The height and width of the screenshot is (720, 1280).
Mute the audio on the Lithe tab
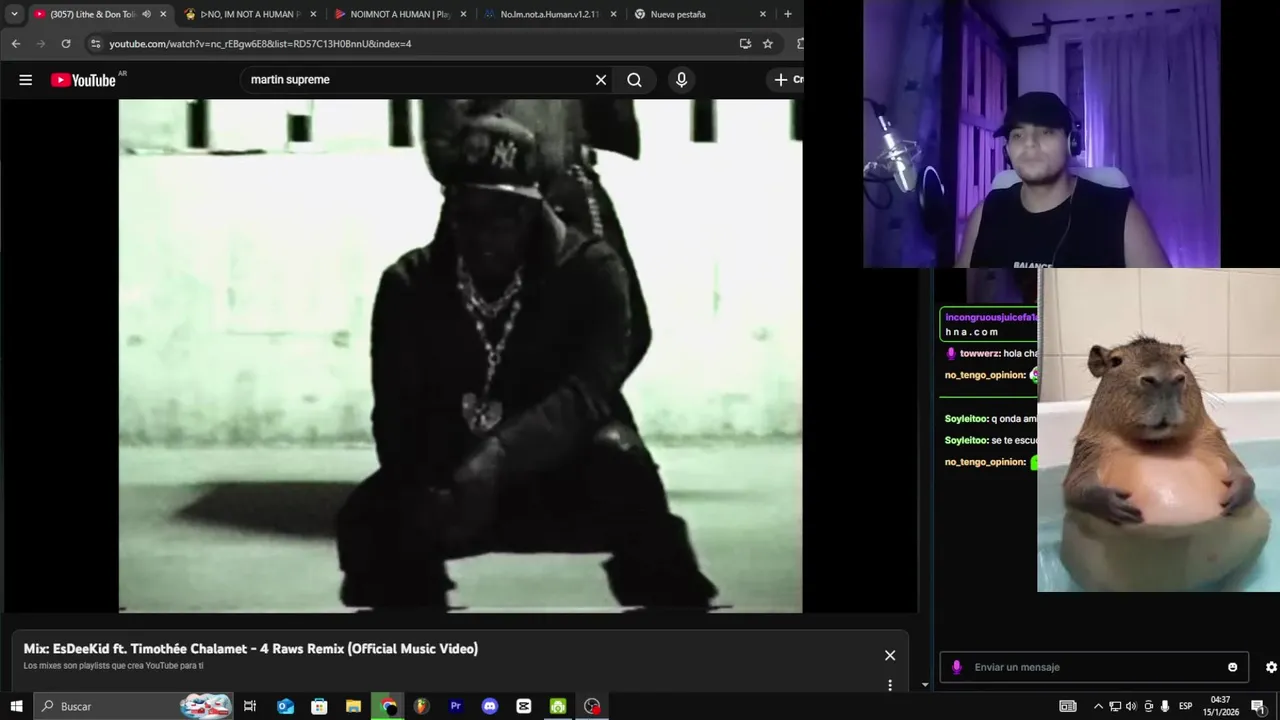click(146, 14)
